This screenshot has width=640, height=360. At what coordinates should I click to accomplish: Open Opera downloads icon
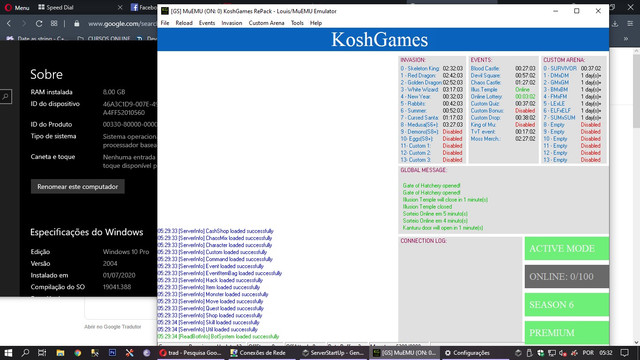pos(615,24)
